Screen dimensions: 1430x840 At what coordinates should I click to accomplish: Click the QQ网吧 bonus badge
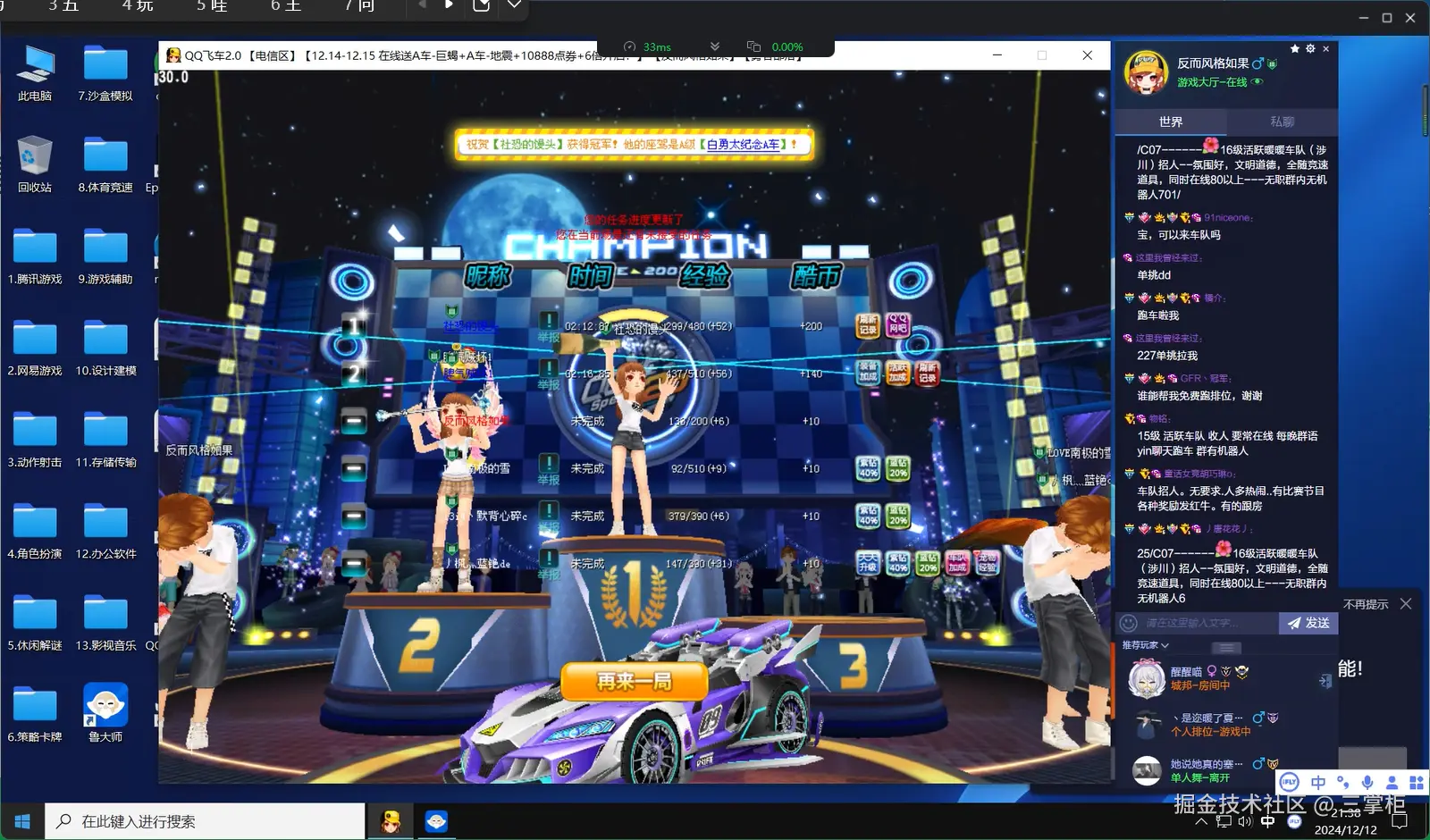point(898,324)
